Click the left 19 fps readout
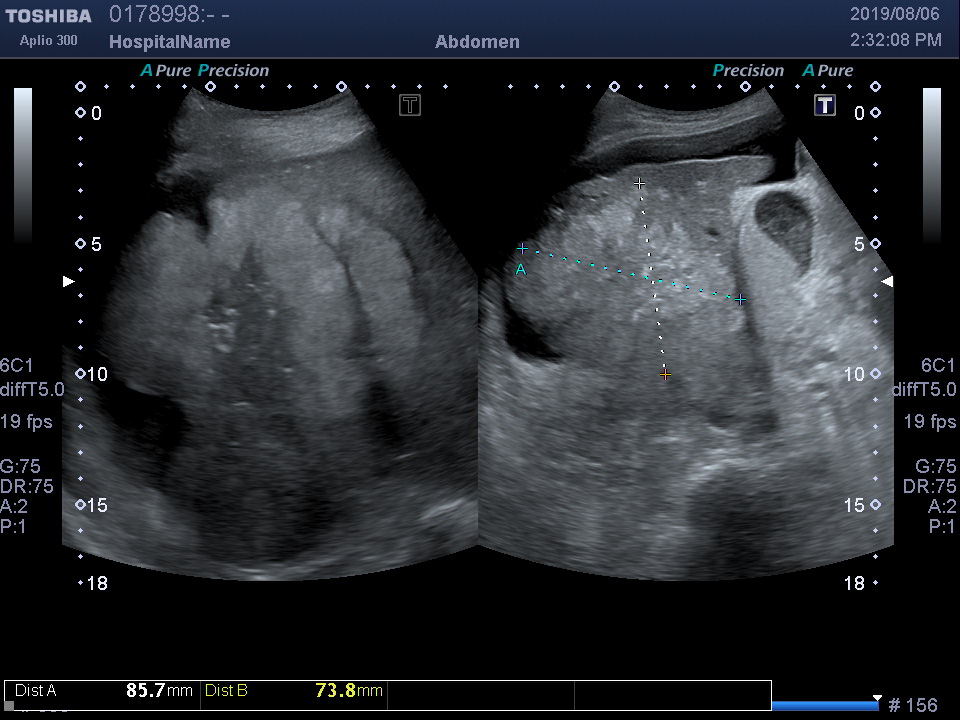 coord(26,422)
